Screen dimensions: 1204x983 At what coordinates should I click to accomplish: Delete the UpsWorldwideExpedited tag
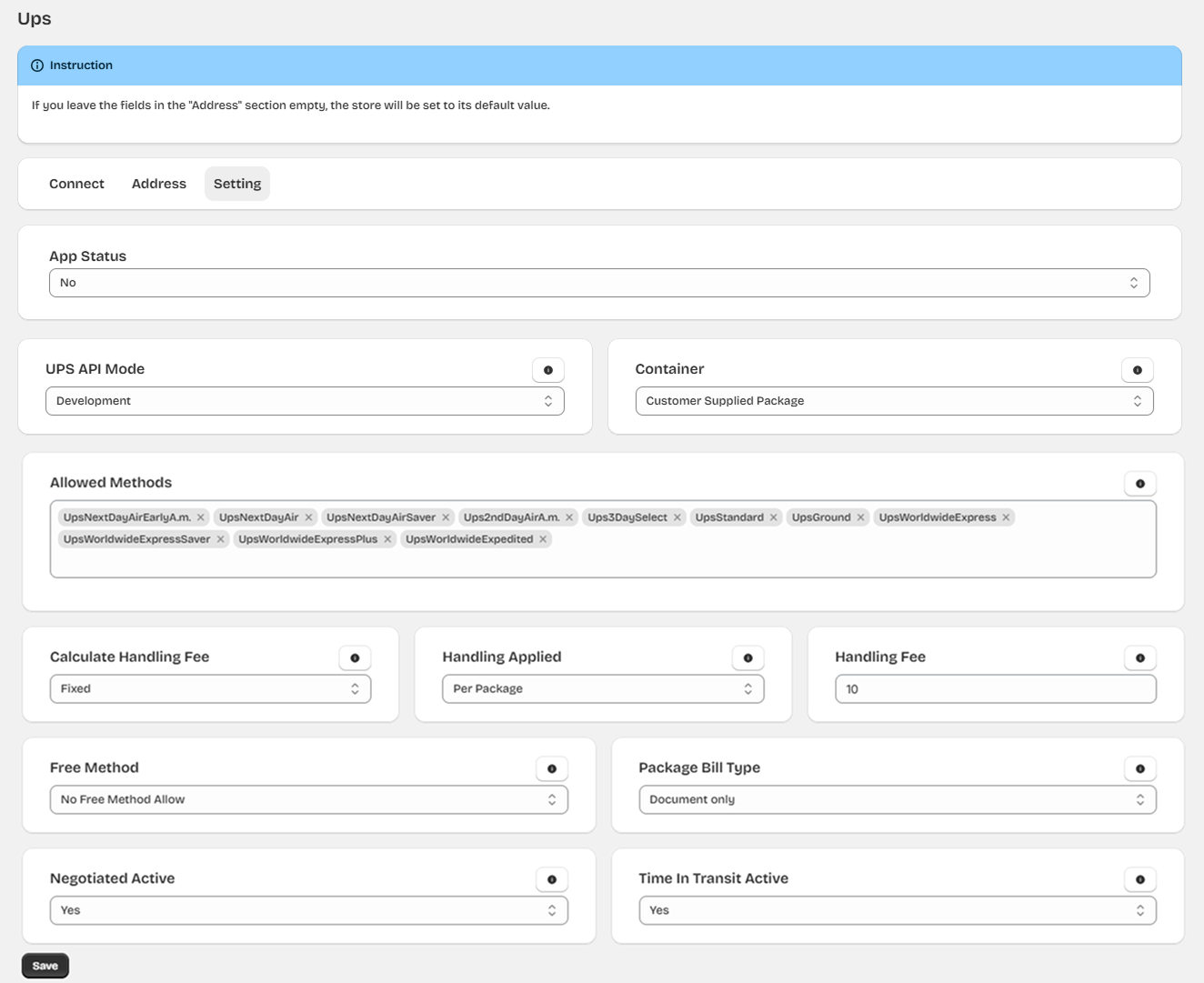click(543, 539)
